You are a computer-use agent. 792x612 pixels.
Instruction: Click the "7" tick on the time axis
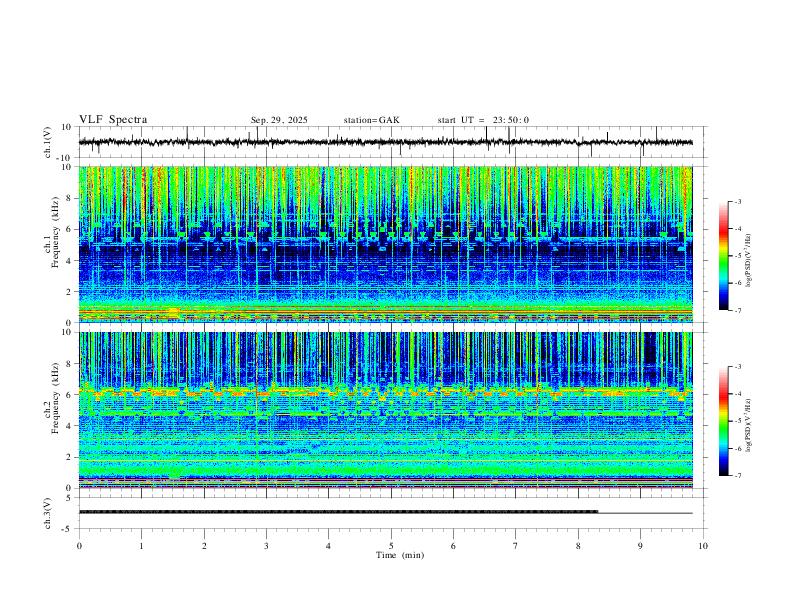click(515, 546)
